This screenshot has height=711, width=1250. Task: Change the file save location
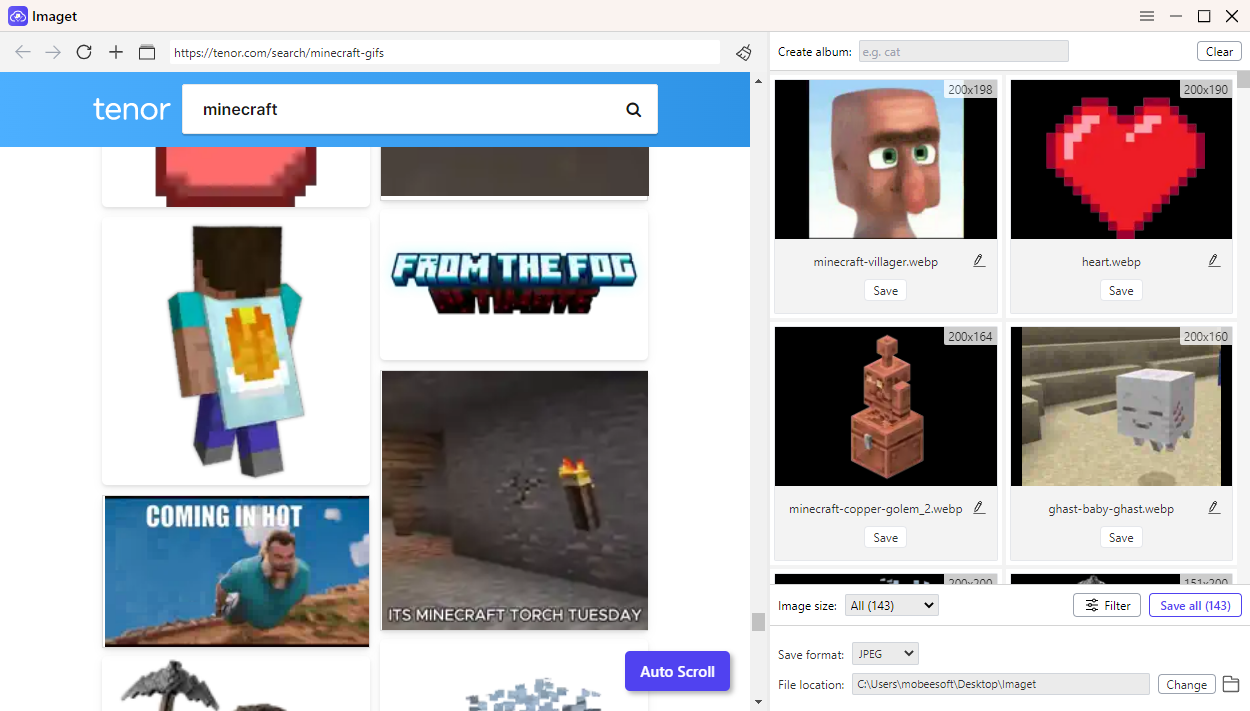(x=1186, y=684)
